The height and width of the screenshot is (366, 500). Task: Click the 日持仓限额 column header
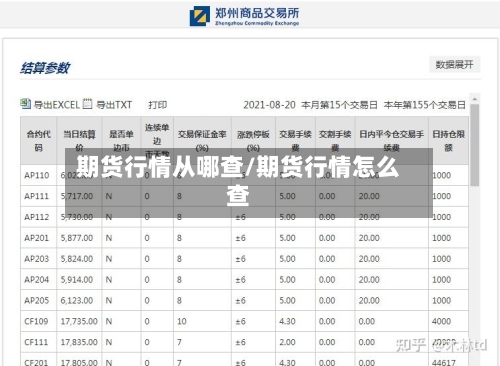point(448,141)
